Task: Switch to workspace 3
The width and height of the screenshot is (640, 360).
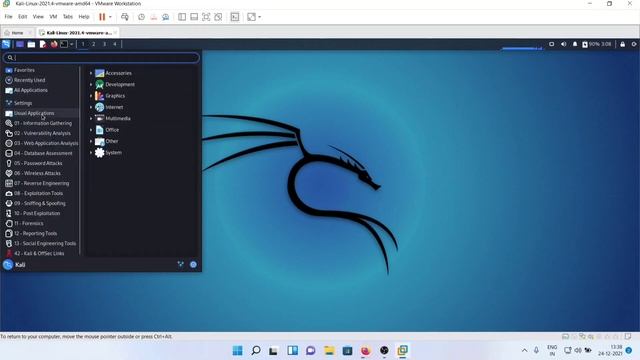Action: click(x=104, y=44)
